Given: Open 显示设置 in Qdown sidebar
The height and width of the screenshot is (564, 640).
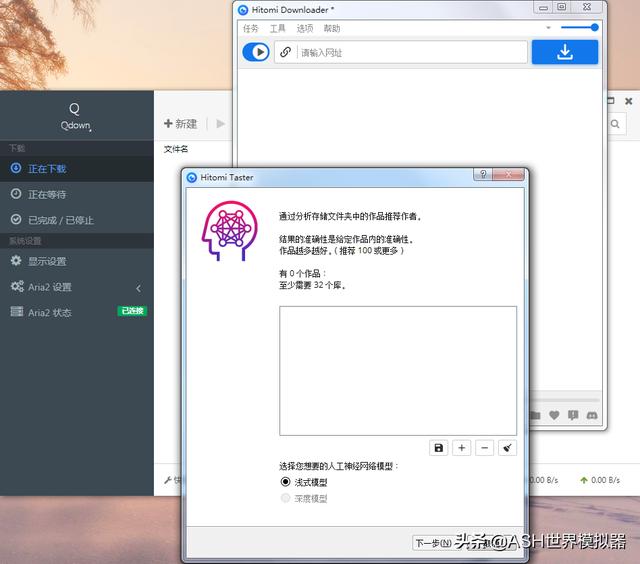Looking at the screenshot, I should tap(77, 261).
